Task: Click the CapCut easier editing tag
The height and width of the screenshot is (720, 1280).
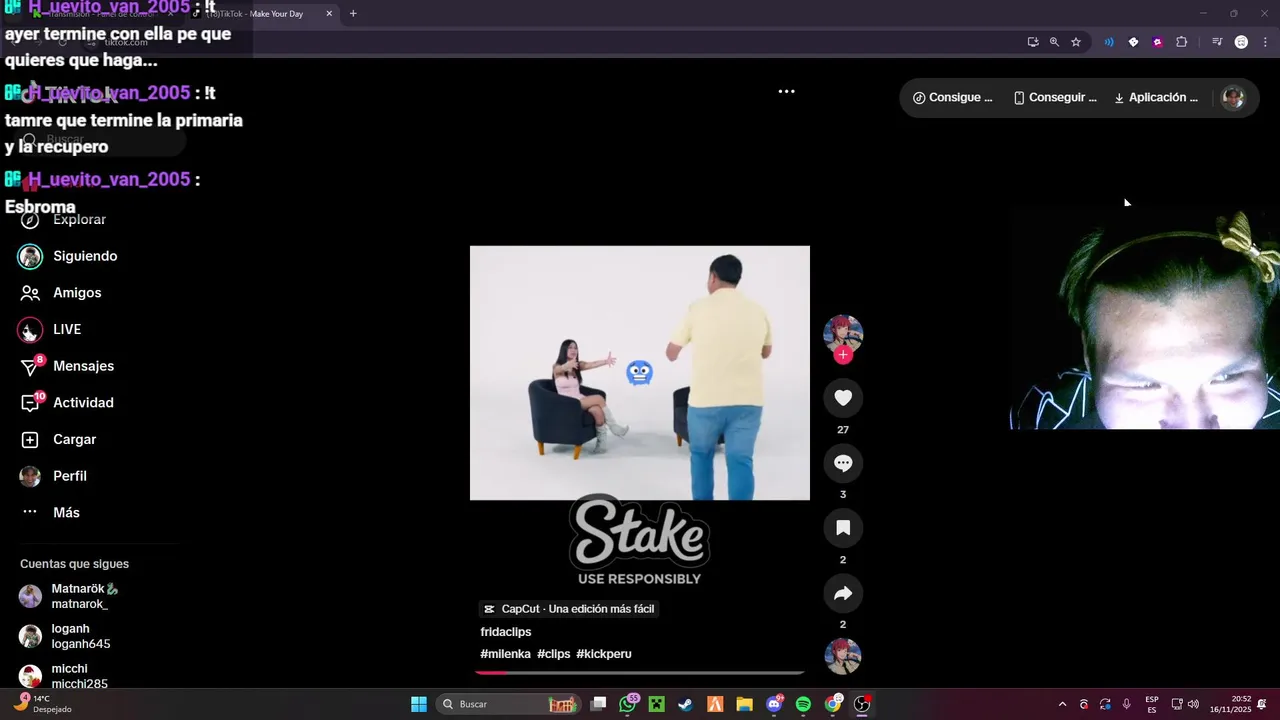Action: click(569, 609)
